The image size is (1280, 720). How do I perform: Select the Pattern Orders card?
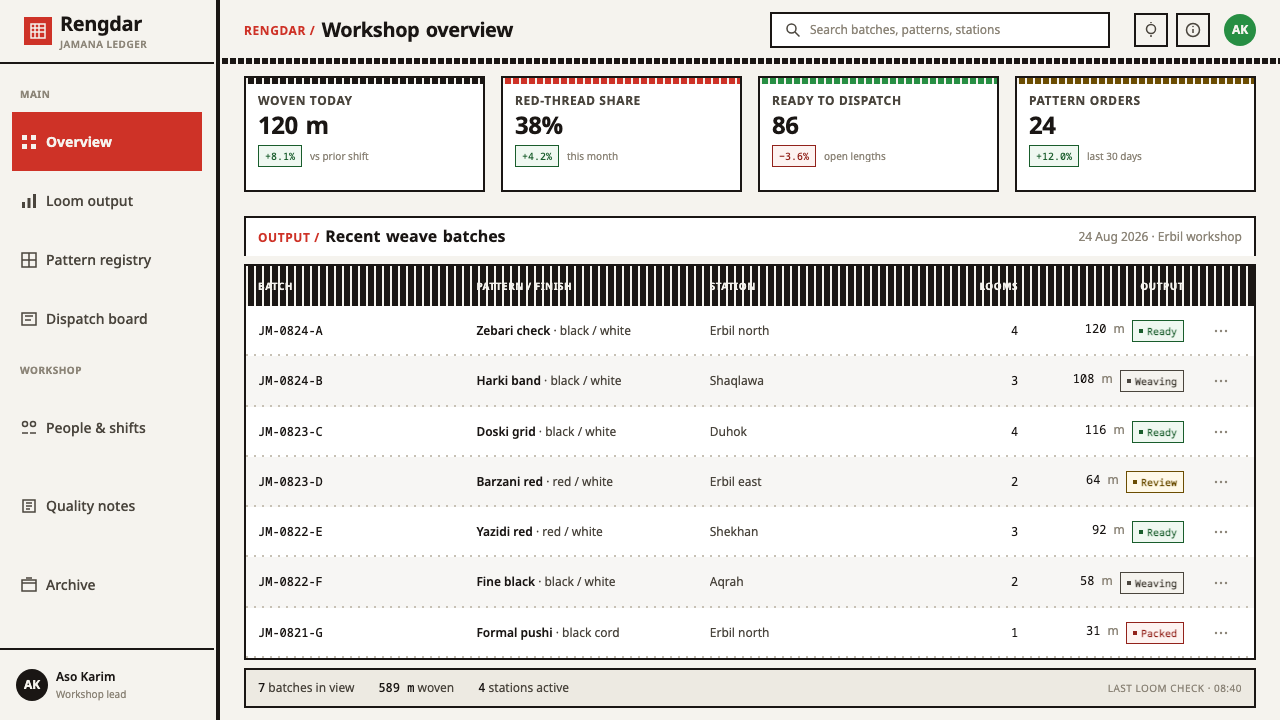pyautogui.click(x=1136, y=134)
